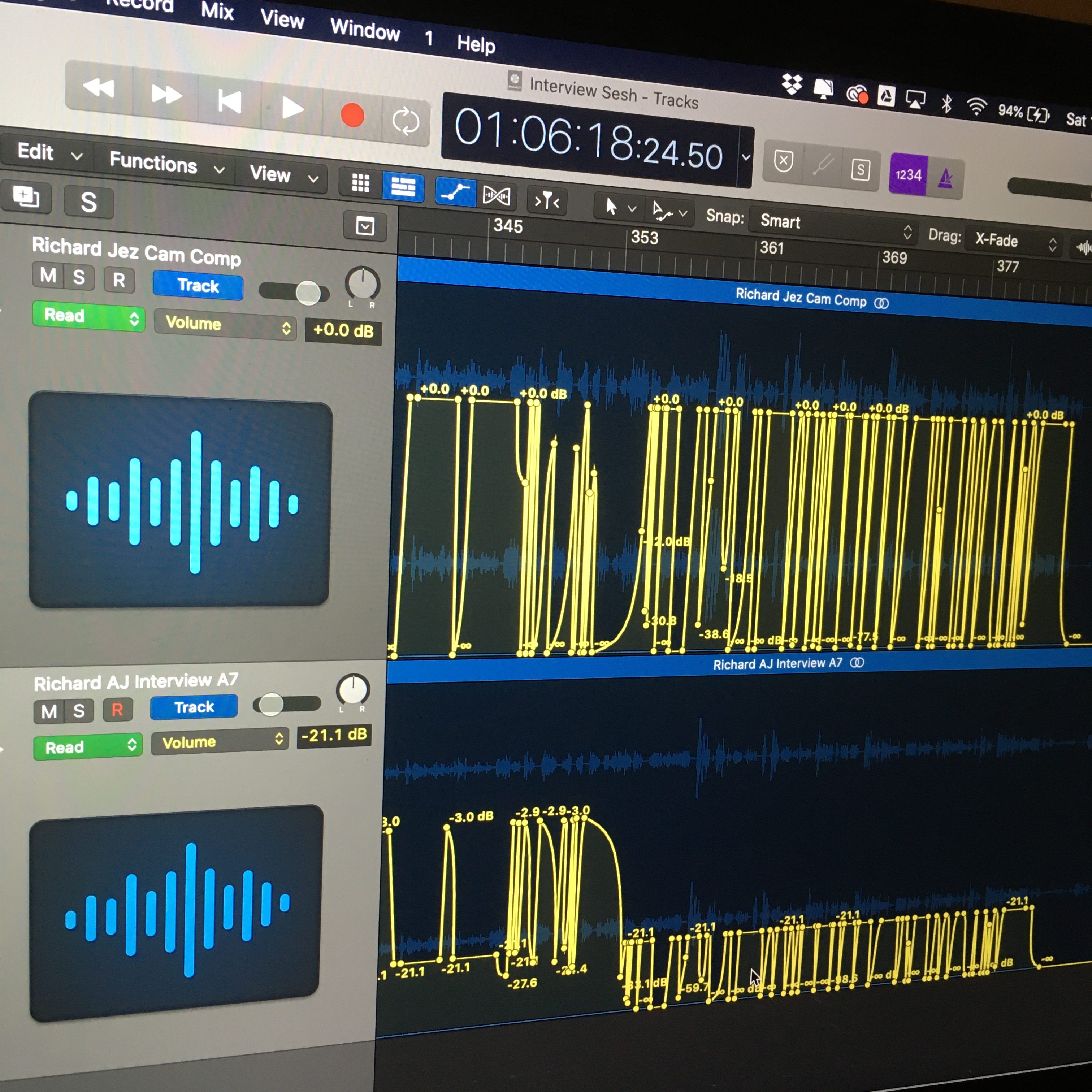Toggle the Flex editing button
The image size is (1092, 1092).
click(x=496, y=196)
